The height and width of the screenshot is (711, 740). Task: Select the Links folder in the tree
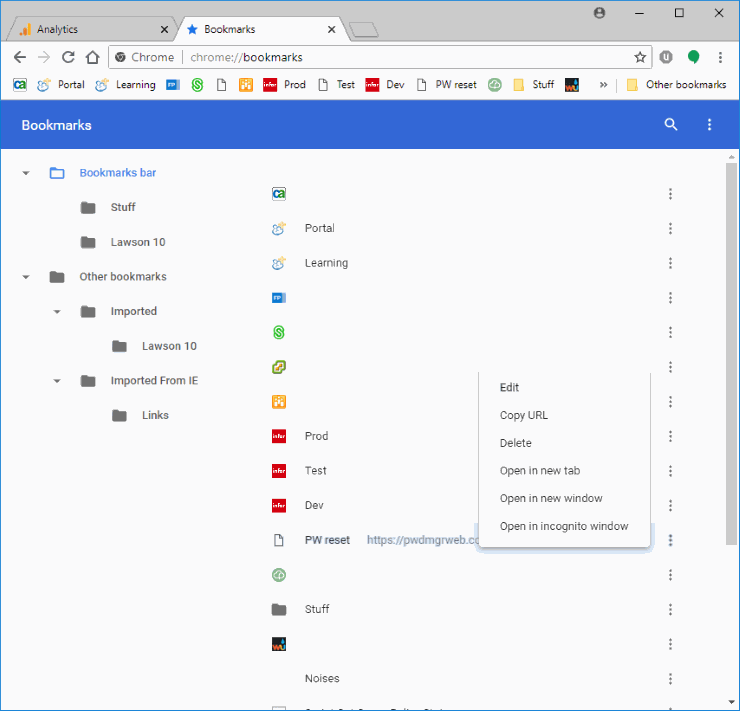click(x=140, y=416)
